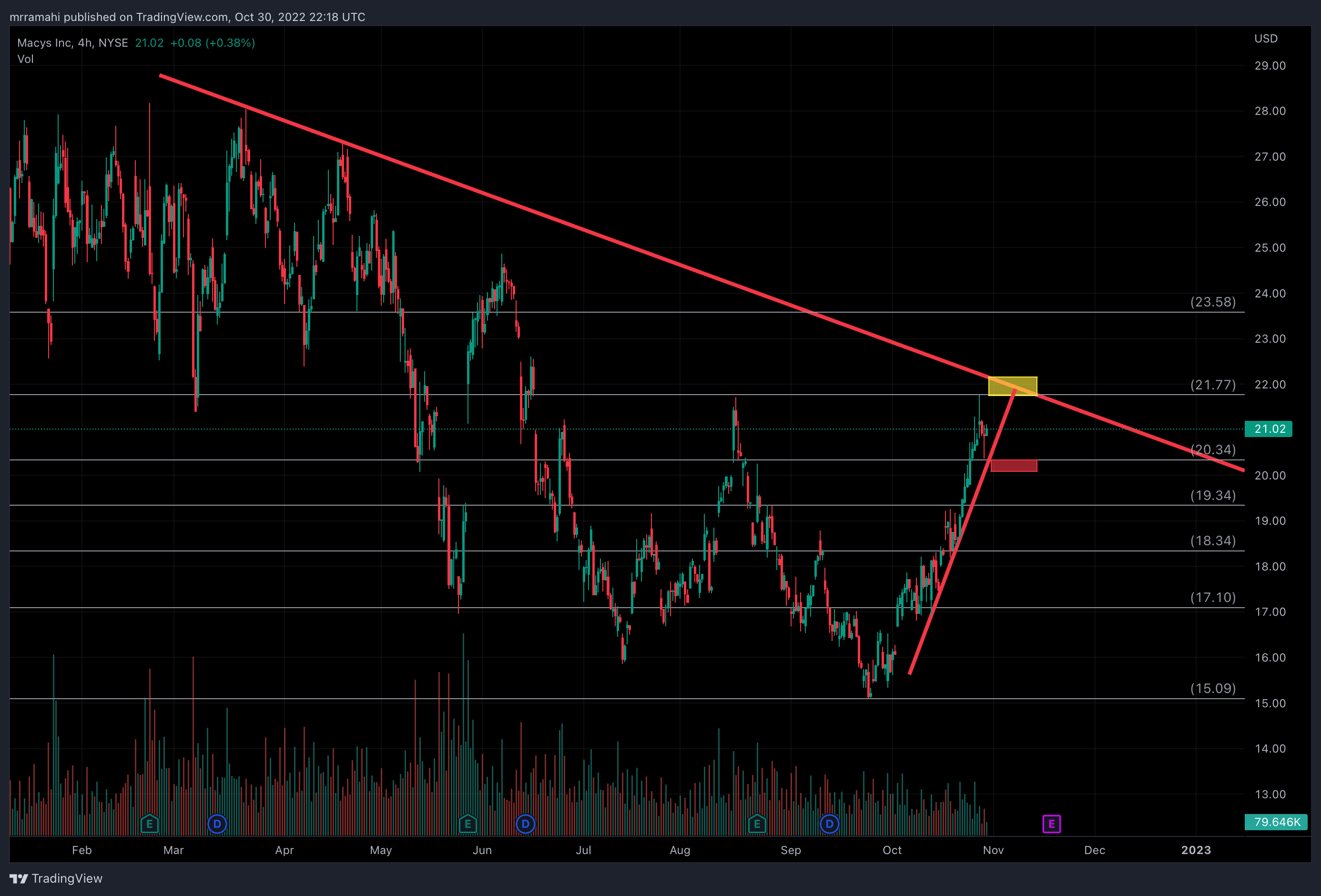Click the Macys Inc, 4h, NYSE title
This screenshot has width=1321, height=896.
pyautogui.click(x=73, y=43)
